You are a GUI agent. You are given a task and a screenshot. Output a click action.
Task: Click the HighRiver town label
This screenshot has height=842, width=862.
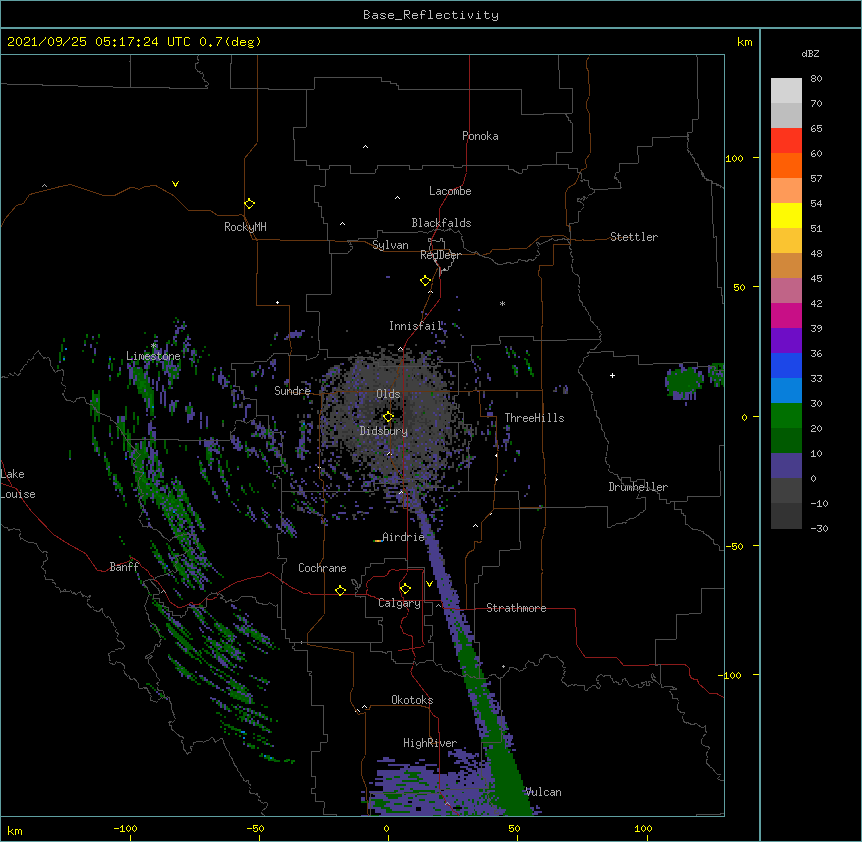[x=430, y=743]
